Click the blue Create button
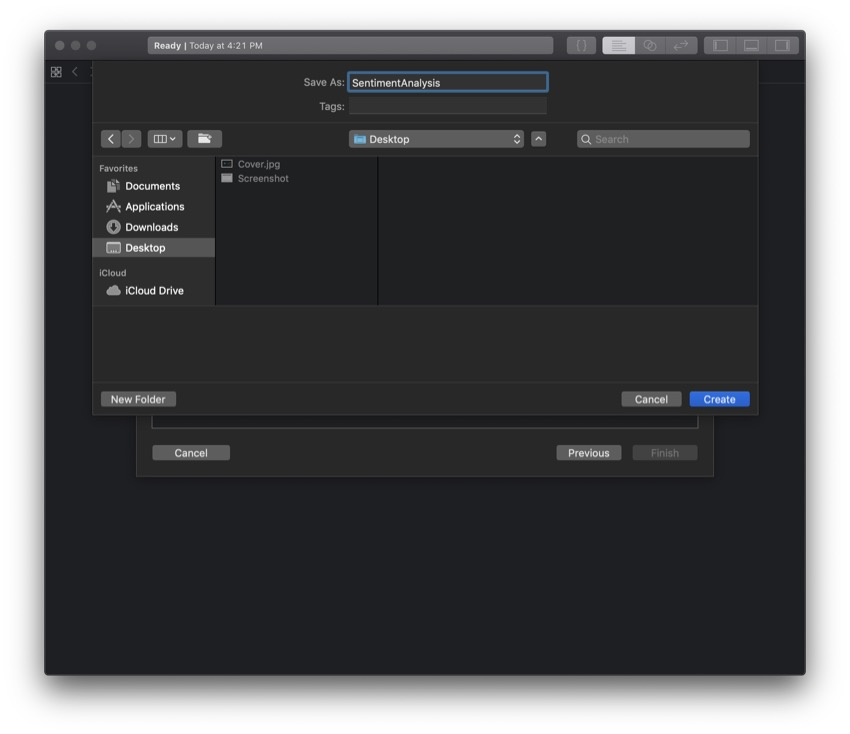850x734 pixels. coord(719,400)
